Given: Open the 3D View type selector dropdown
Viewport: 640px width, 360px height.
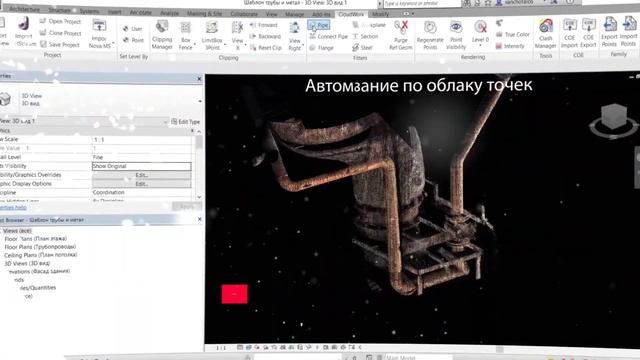Looking at the screenshot, I should coord(200,100).
